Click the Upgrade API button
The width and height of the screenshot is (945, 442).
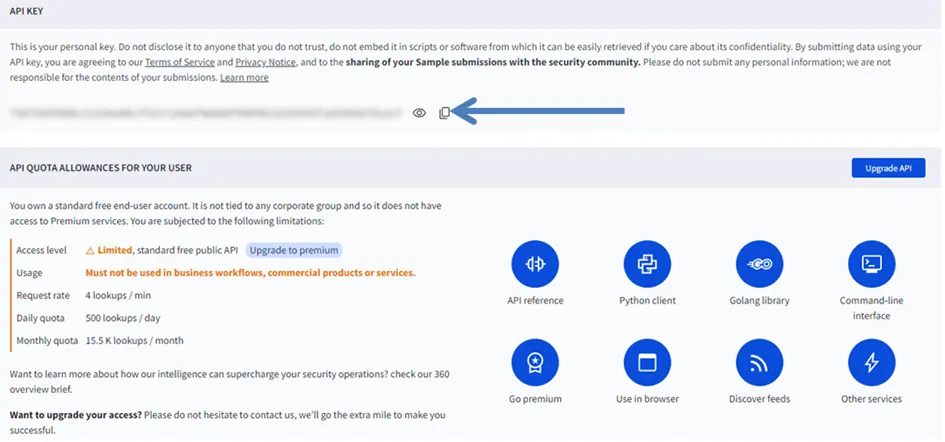pos(888,168)
